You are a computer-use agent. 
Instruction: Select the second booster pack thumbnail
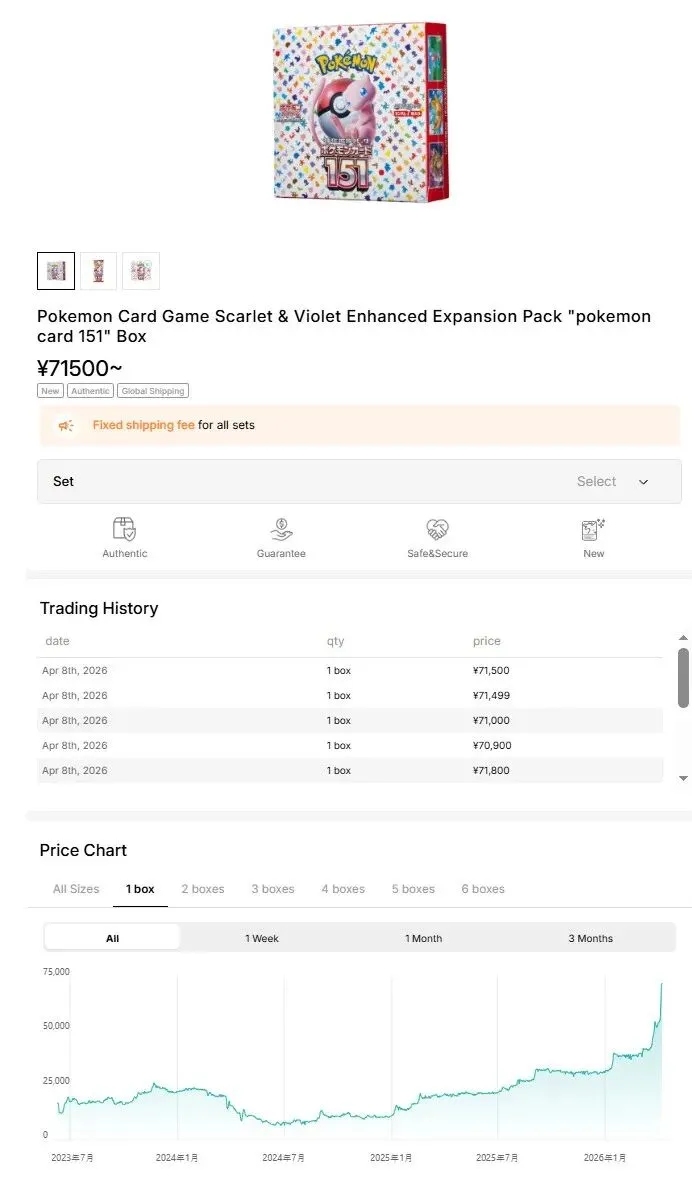point(98,271)
